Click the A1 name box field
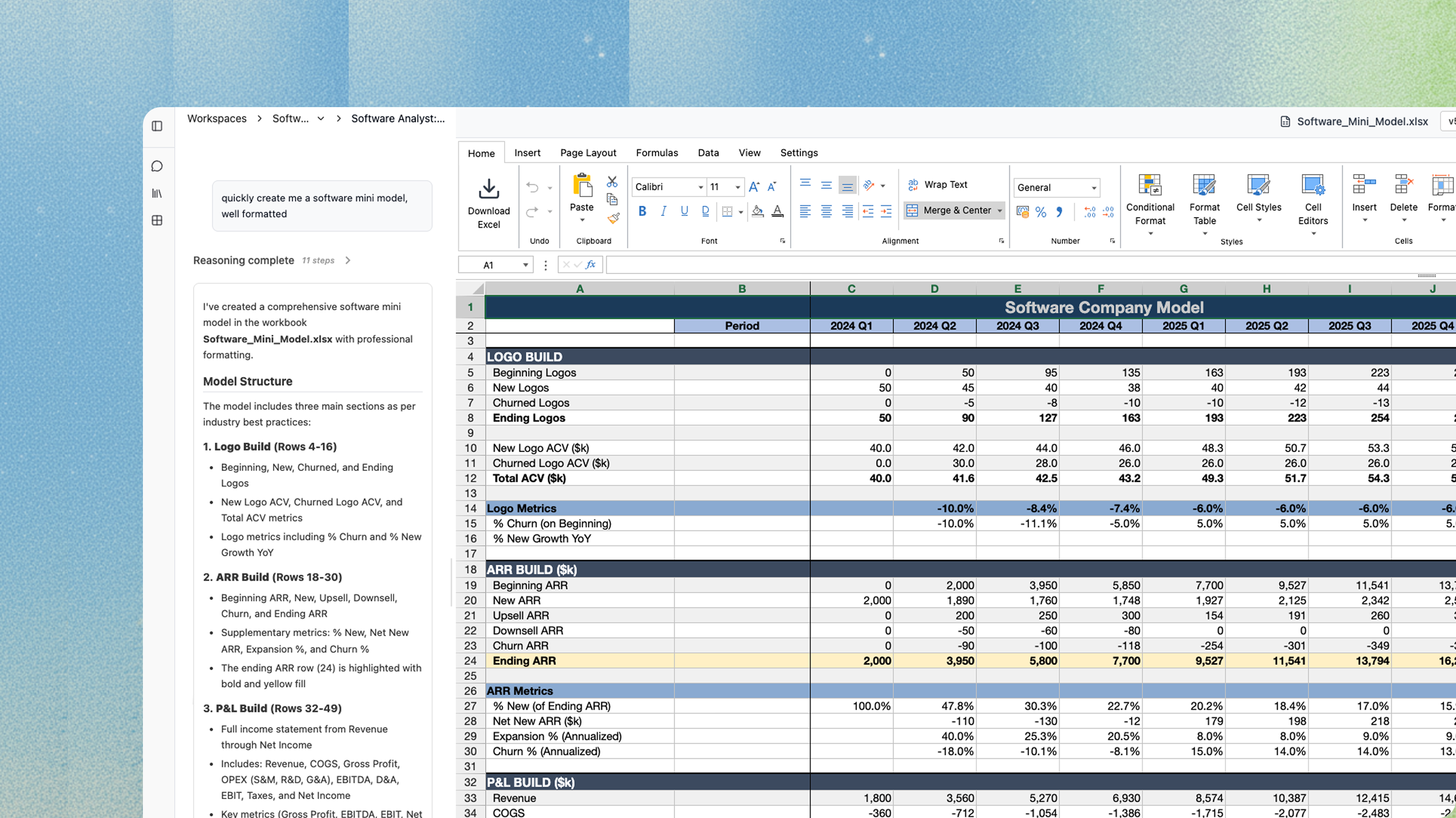 [488, 265]
